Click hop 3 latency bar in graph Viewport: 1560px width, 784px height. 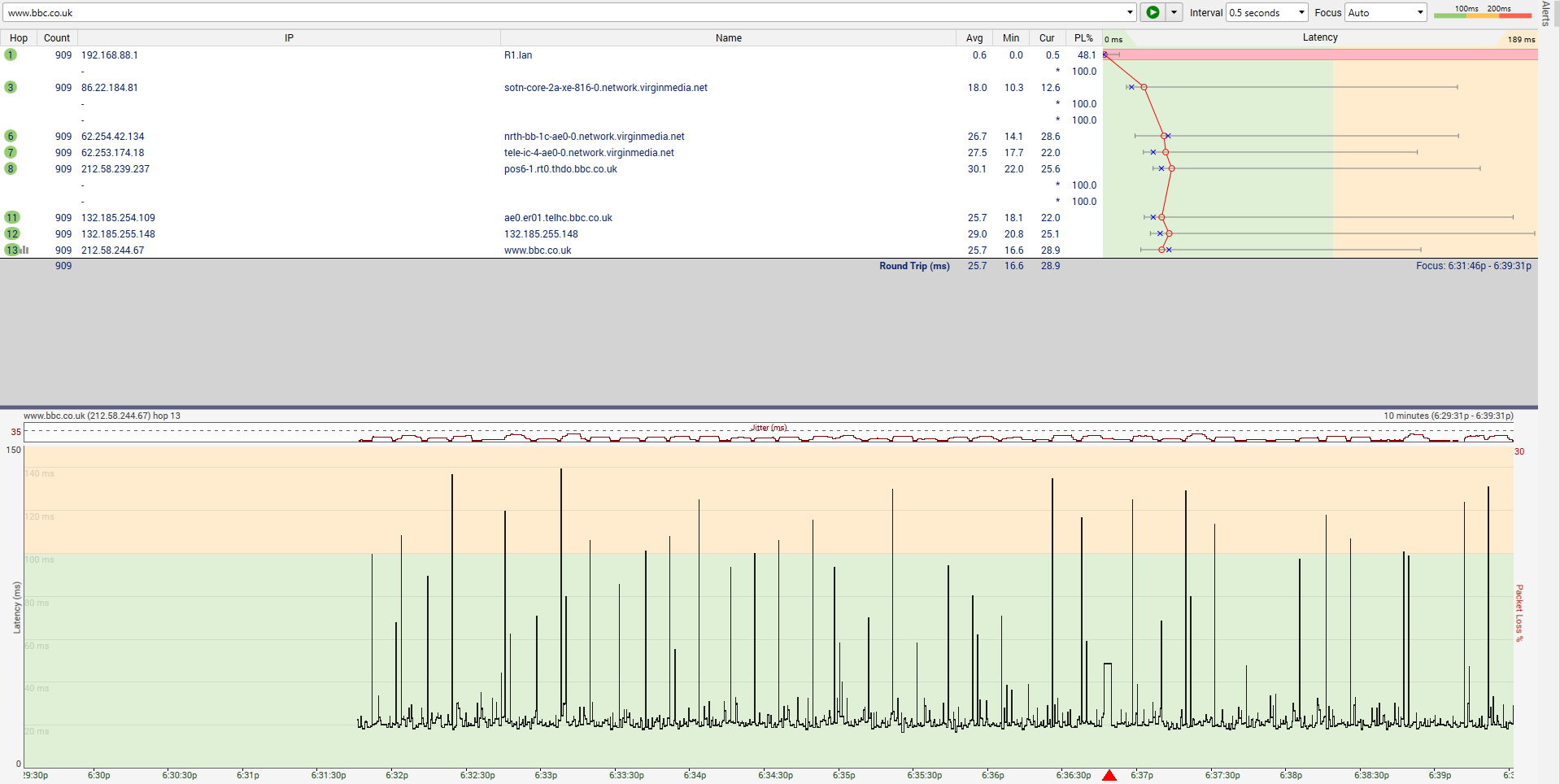(x=1292, y=87)
